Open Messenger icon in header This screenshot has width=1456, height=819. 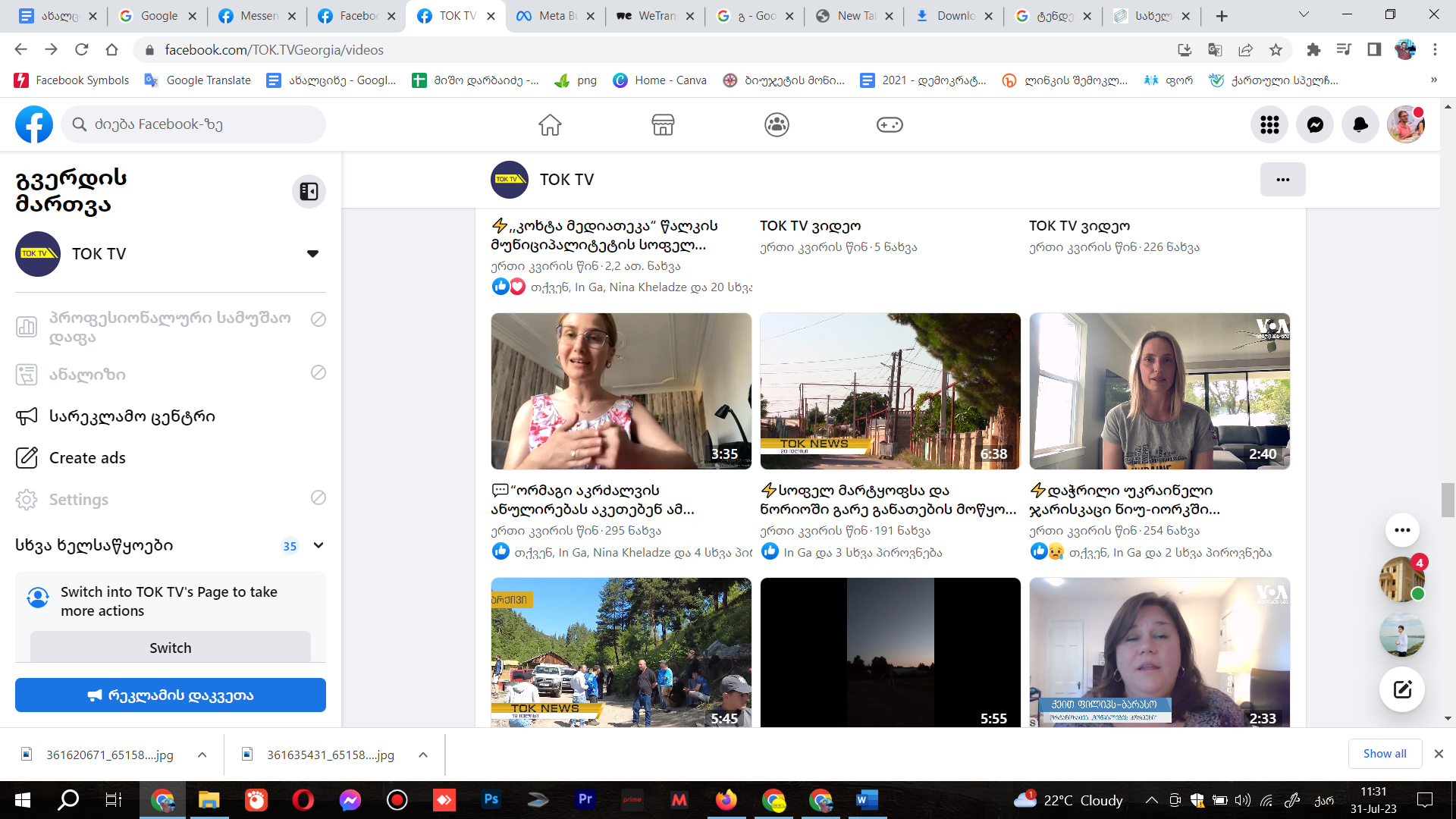1315,124
